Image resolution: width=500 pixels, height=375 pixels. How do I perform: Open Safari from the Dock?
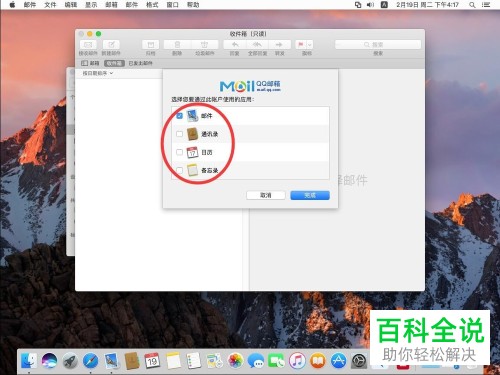coord(90,361)
